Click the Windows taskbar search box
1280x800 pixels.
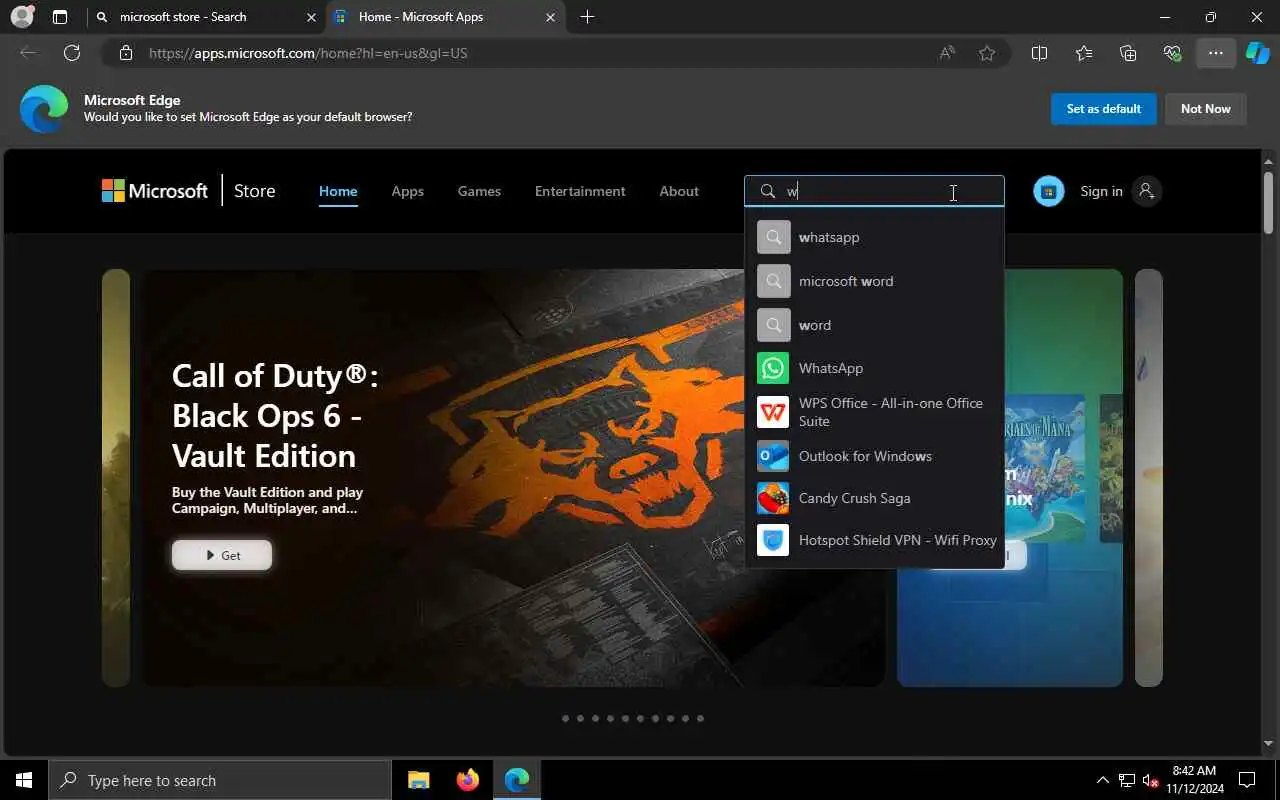coord(220,780)
